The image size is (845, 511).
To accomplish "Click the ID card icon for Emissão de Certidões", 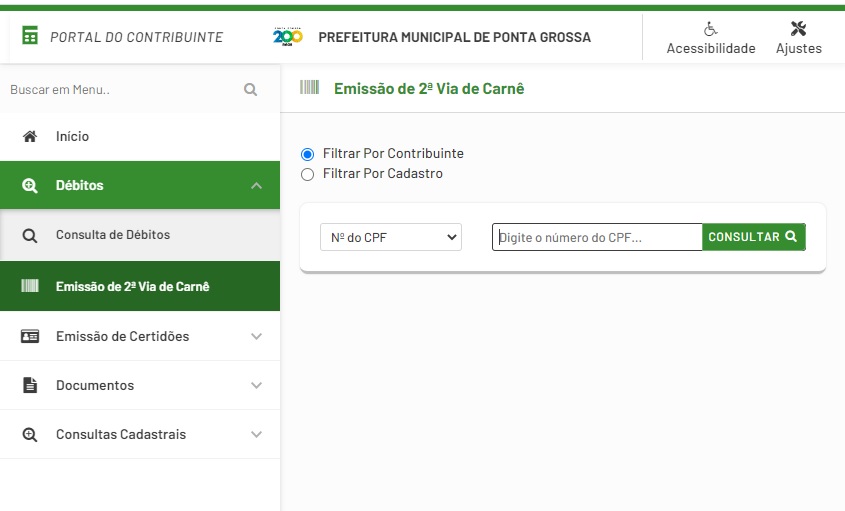I will tap(30, 336).
